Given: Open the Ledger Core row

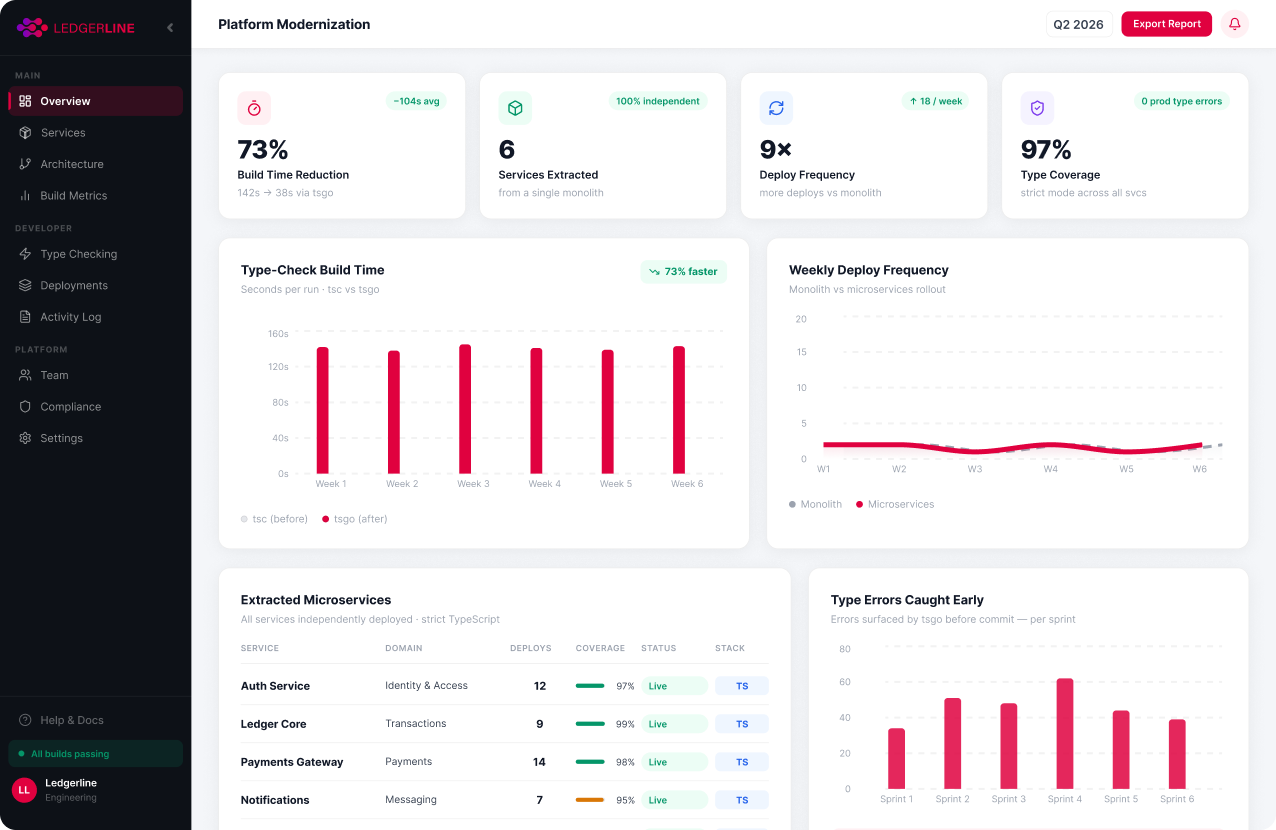Looking at the screenshot, I should tap(505, 724).
